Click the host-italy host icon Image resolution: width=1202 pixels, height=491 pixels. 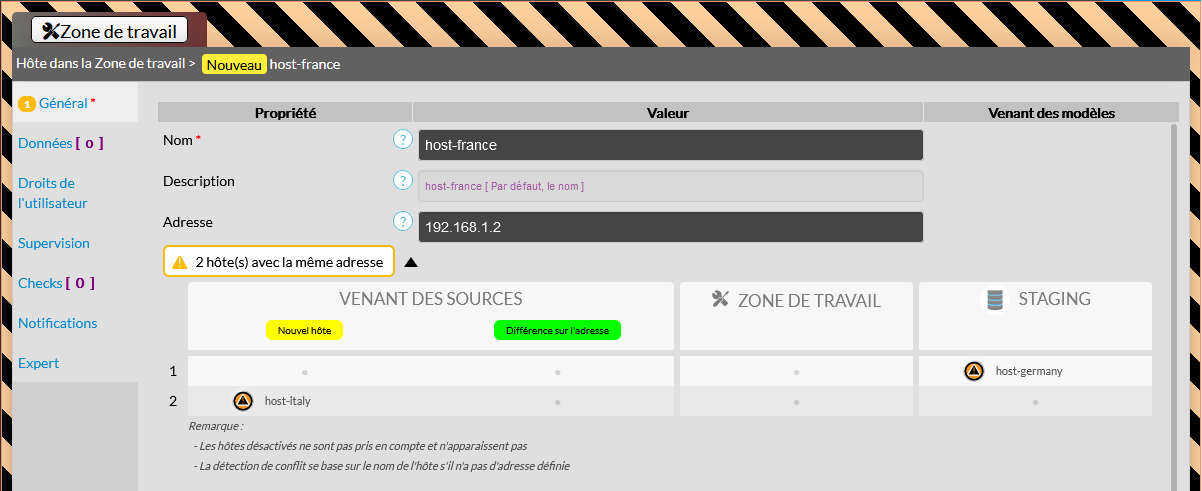[242, 401]
